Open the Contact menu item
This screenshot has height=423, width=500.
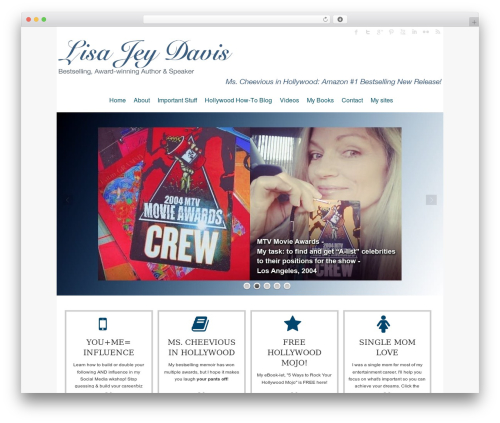352,100
